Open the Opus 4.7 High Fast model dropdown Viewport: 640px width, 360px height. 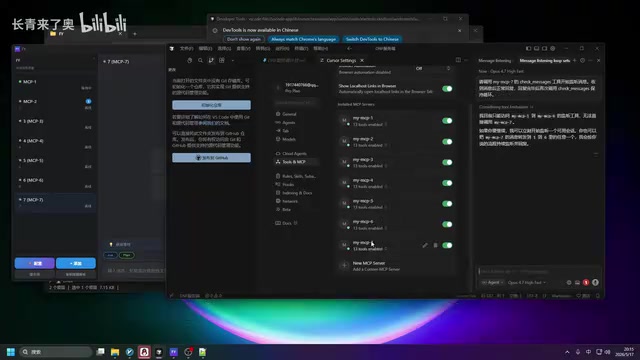(x=527, y=282)
